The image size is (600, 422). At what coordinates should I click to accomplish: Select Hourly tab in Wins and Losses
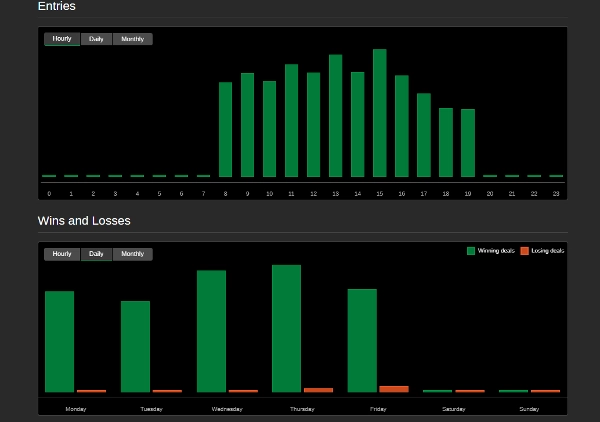coord(62,254)
